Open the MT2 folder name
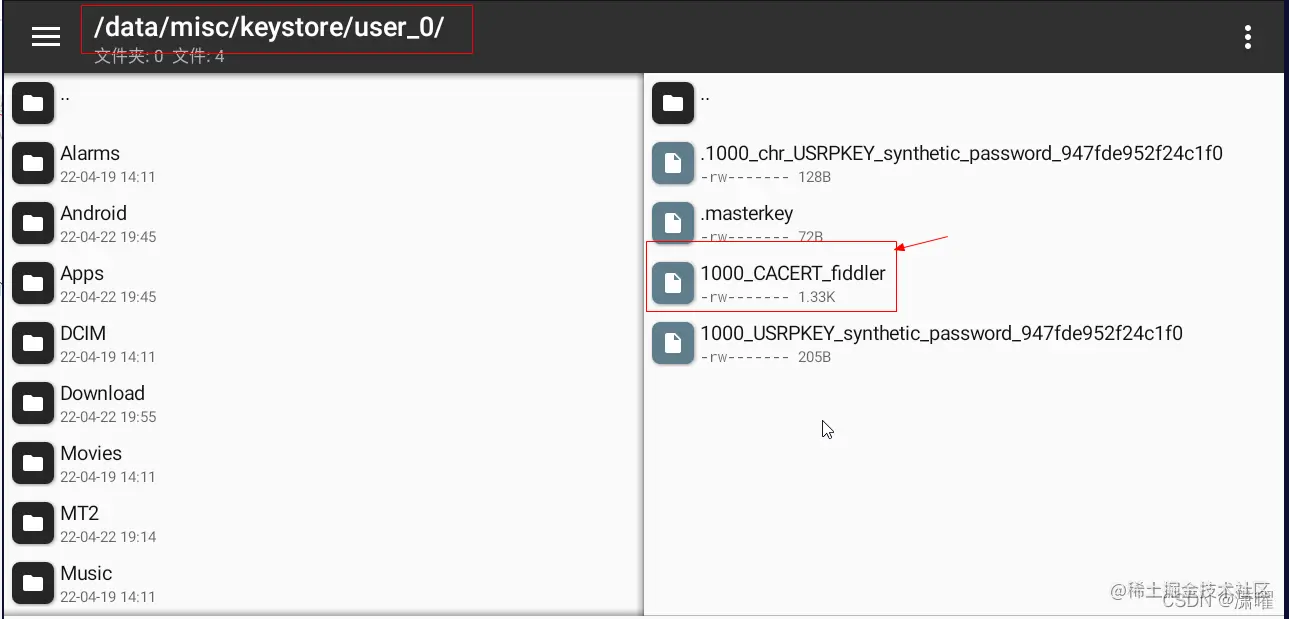The image size is (1289, 619). click(80, 513)
